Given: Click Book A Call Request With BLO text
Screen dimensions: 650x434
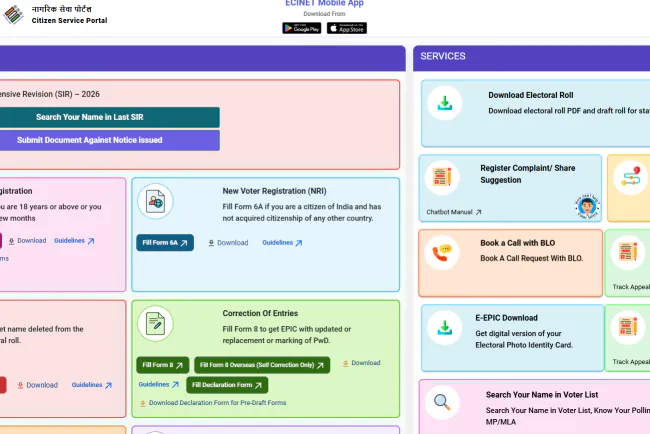Looking at the screenshot, I should pyautogui.click(x=531, y=259).
